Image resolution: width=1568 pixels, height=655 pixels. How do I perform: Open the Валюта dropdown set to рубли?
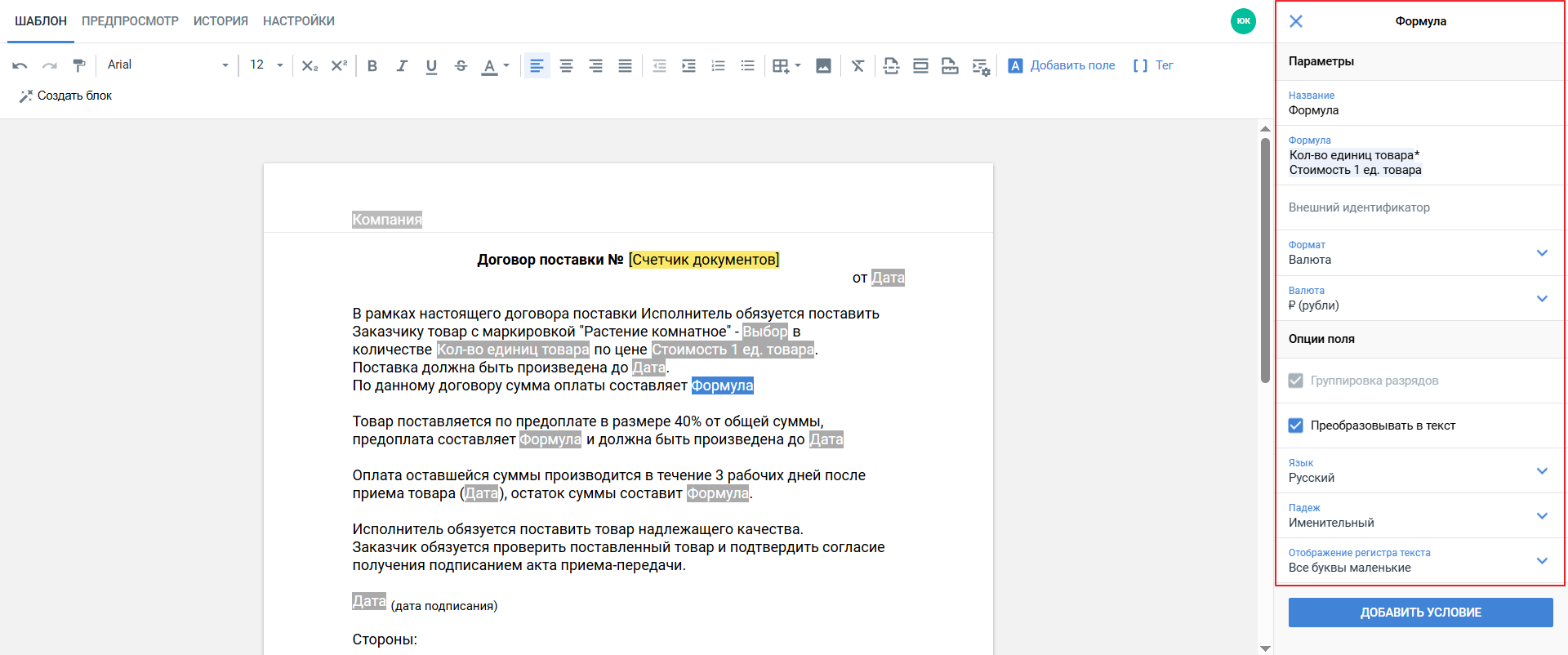pos(1420,298)
